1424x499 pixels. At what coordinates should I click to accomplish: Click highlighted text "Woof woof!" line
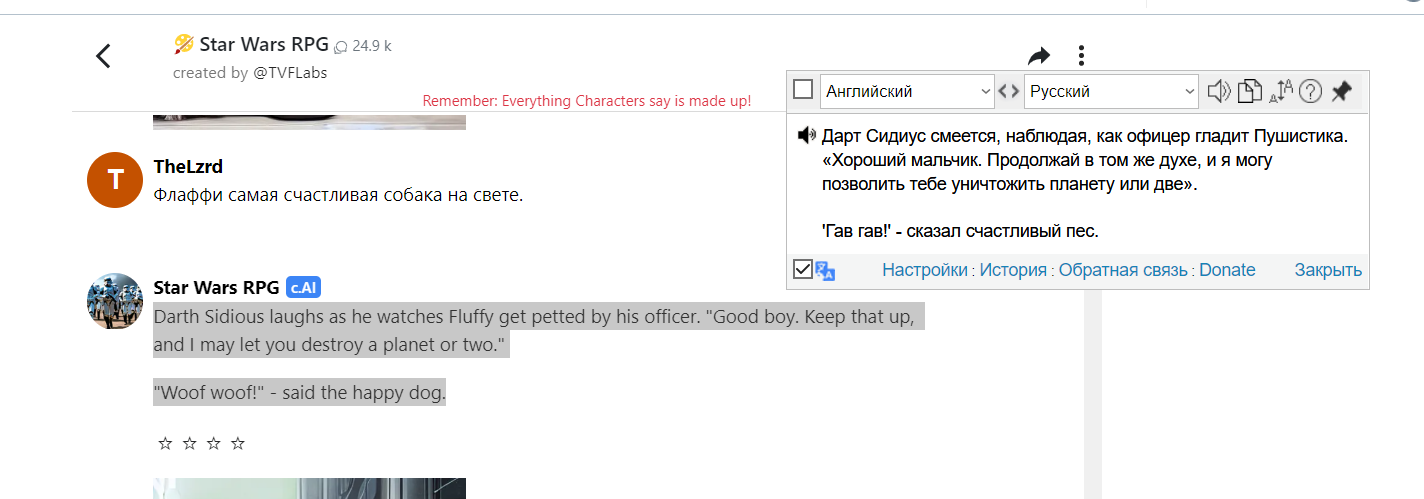(x=299, y=393)
